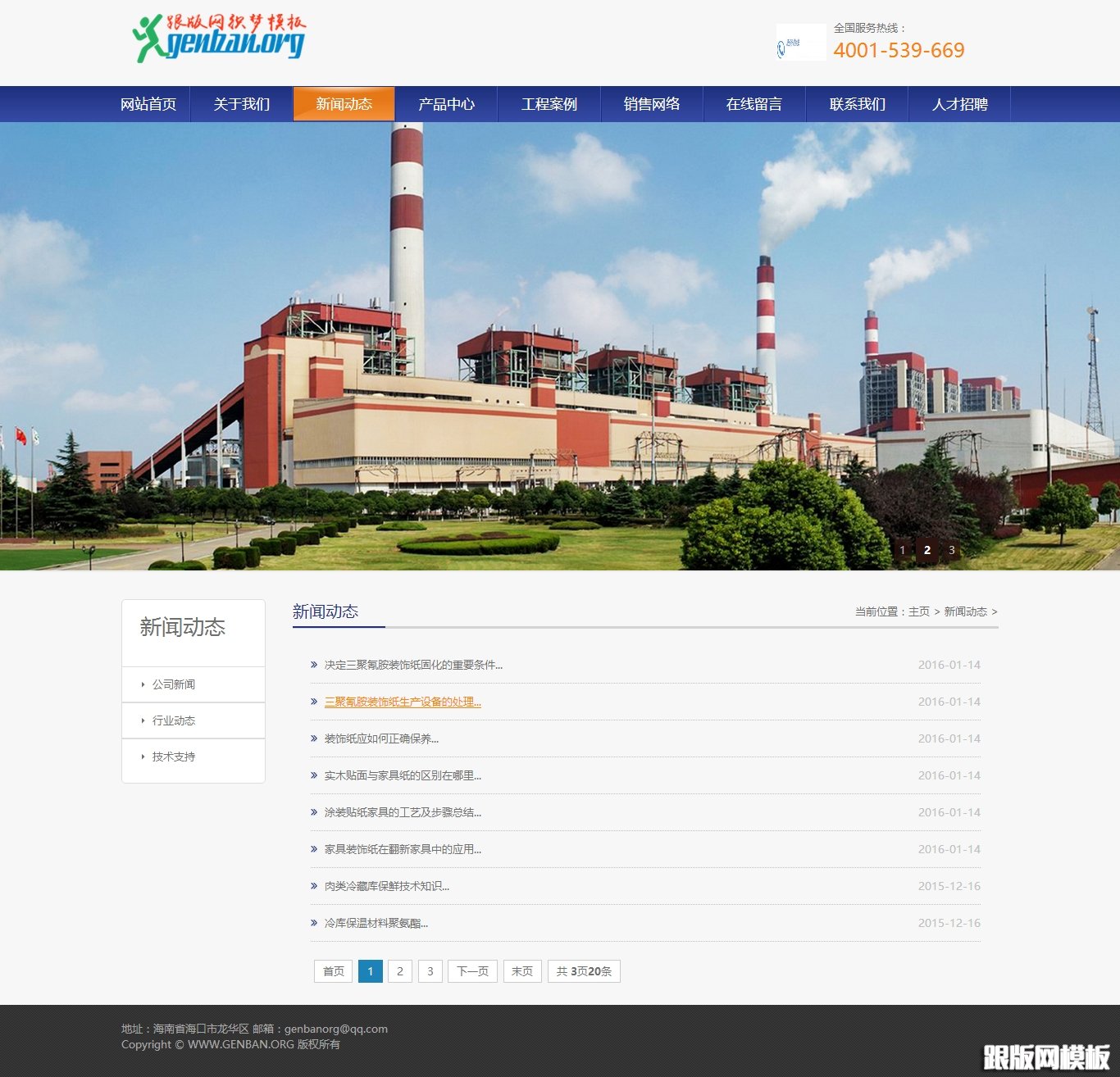Read the article 装饰纸应如何正确保养
The height and width of the screenshot is (1077, 1120).
[381, 739]
